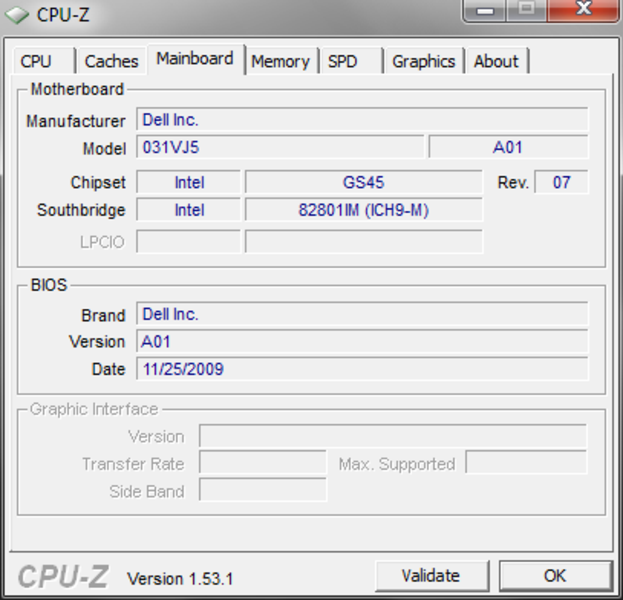This screenshot has width=623, height=600.
Task: Click the BIOS Brand Dell Inc. field
Action: tap(362, 314)
